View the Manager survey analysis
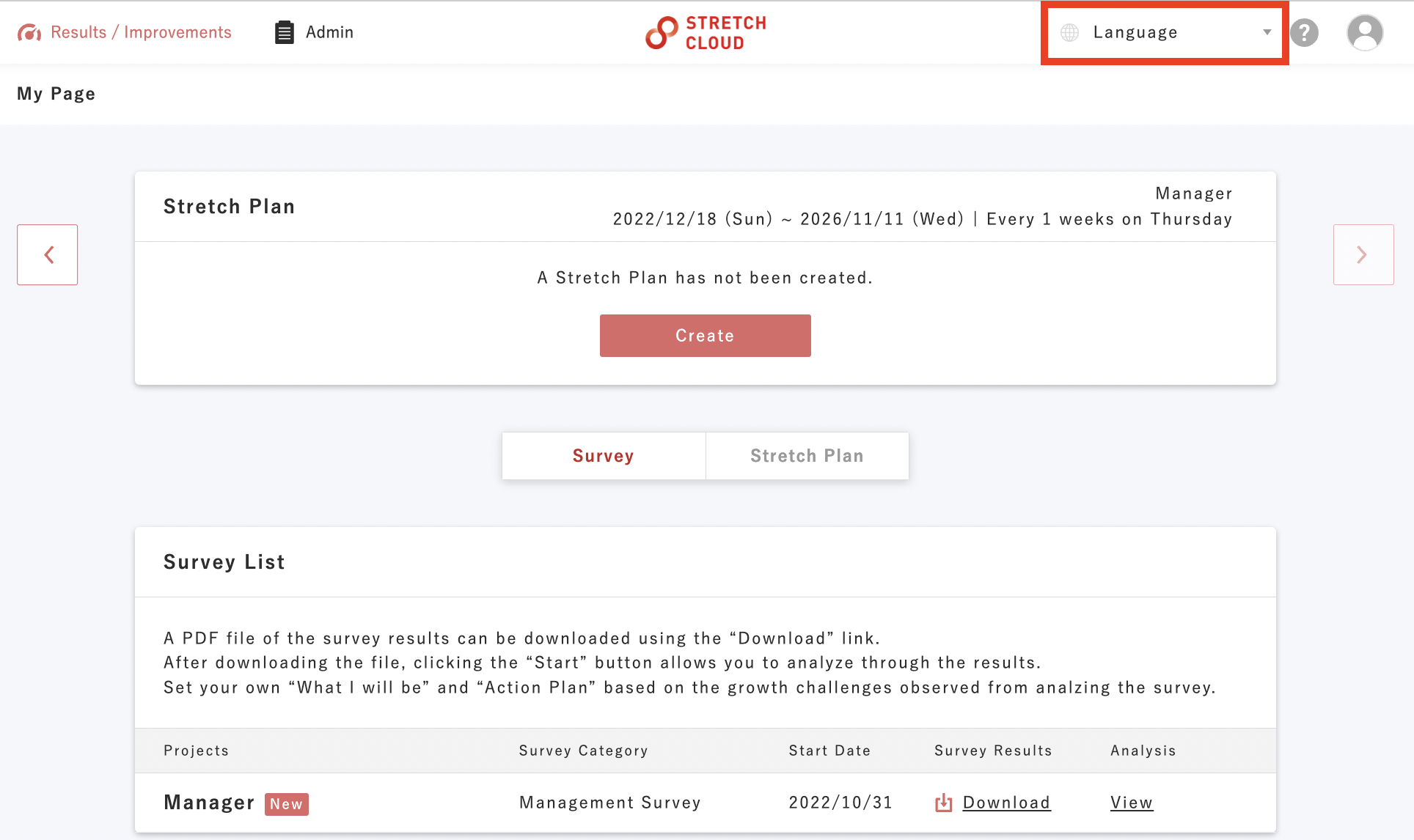The width and height of the screenshot is (1414, 840). pyautogui.click(x=1132, y=803)
